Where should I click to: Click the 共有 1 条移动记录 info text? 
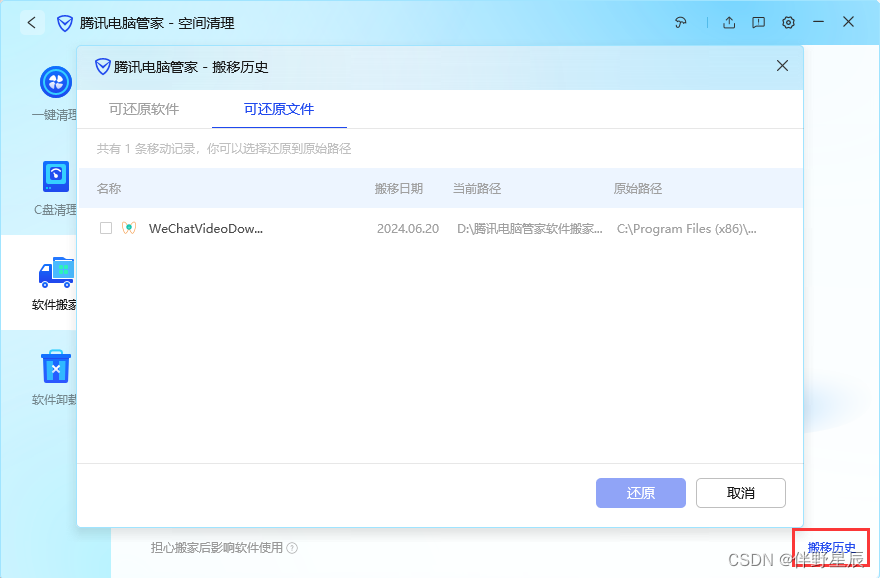(x=223, y=149)
